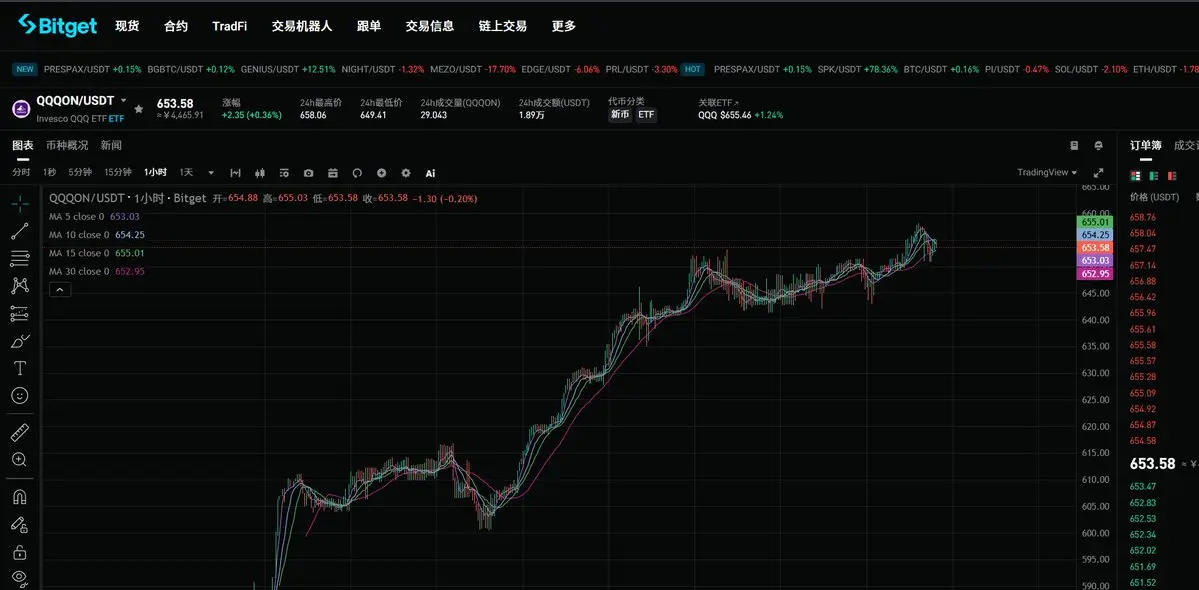Select the 订单簿 tab
This screenshot has height=590, width=1199.
[x=1145, y=145]
